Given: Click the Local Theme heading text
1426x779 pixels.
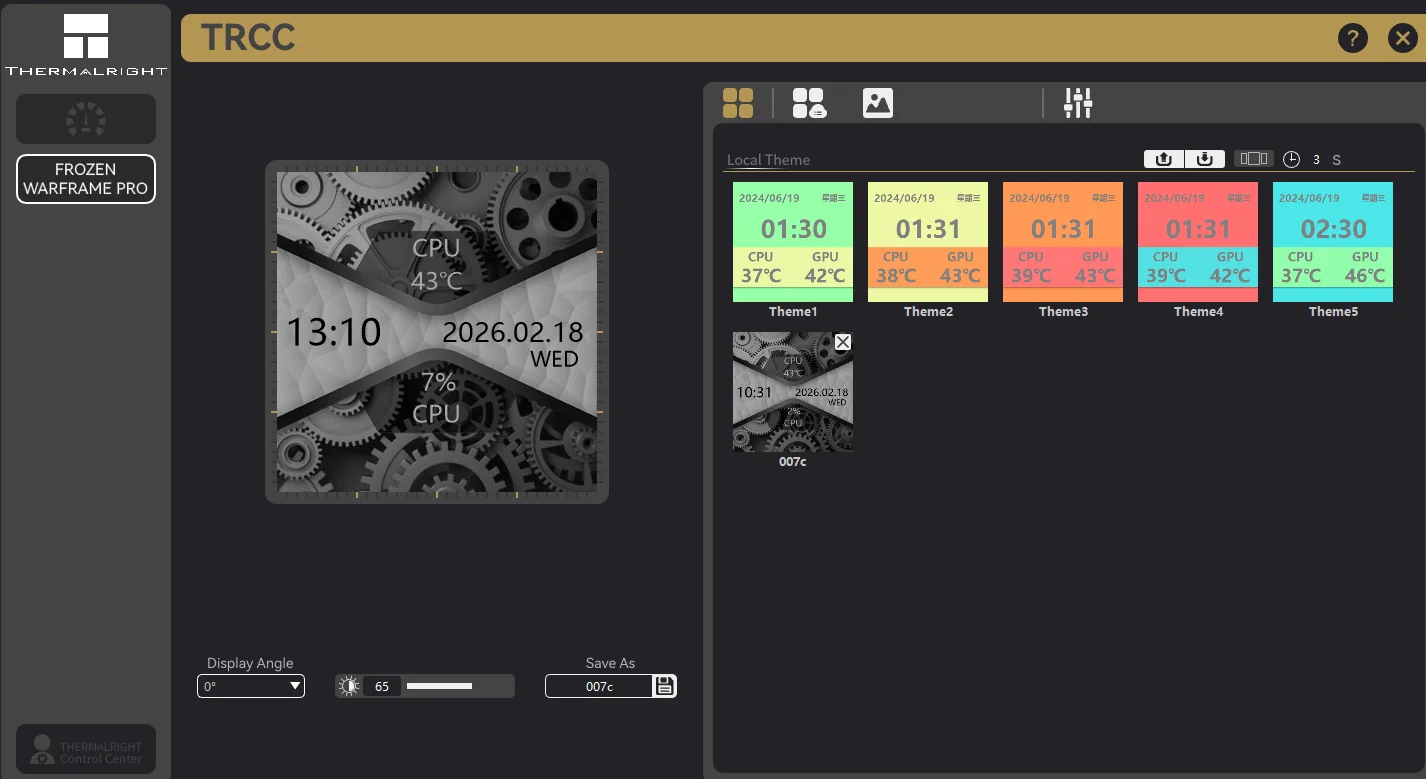Looking at the screenshot, I should [768, 160].
